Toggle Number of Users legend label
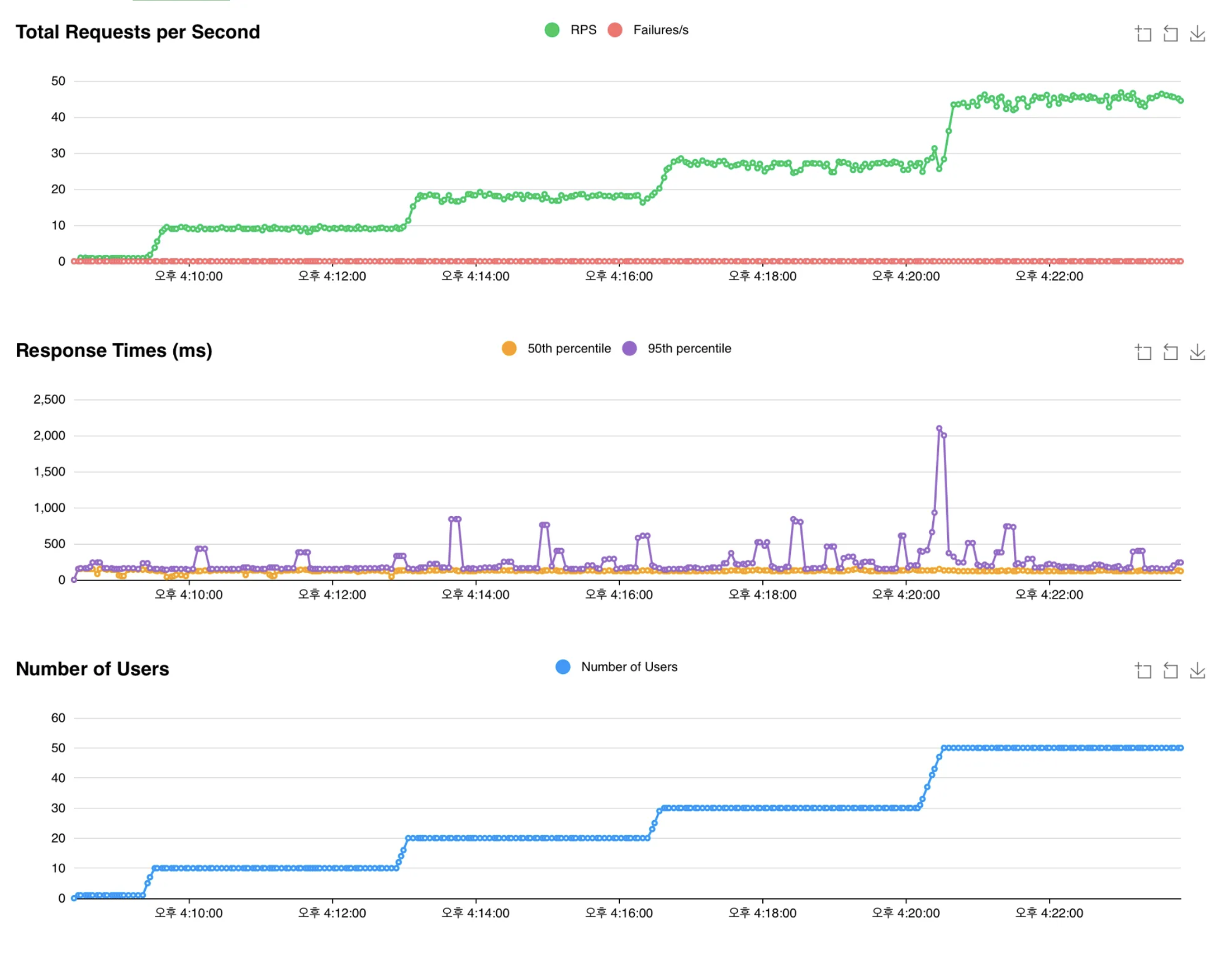This screenshot has width=1232, height=956. 629,667
